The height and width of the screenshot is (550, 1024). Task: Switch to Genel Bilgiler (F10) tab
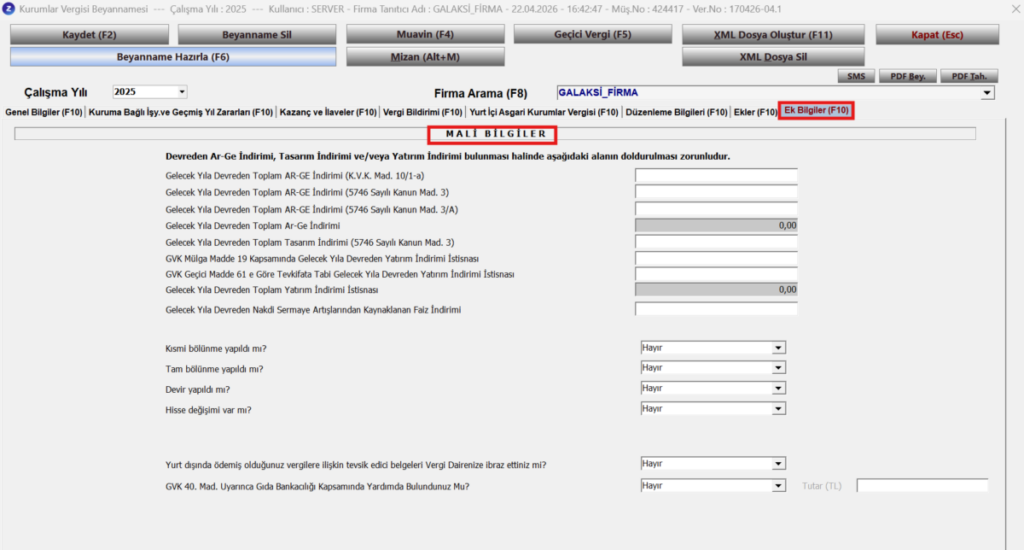click(44, 112)
